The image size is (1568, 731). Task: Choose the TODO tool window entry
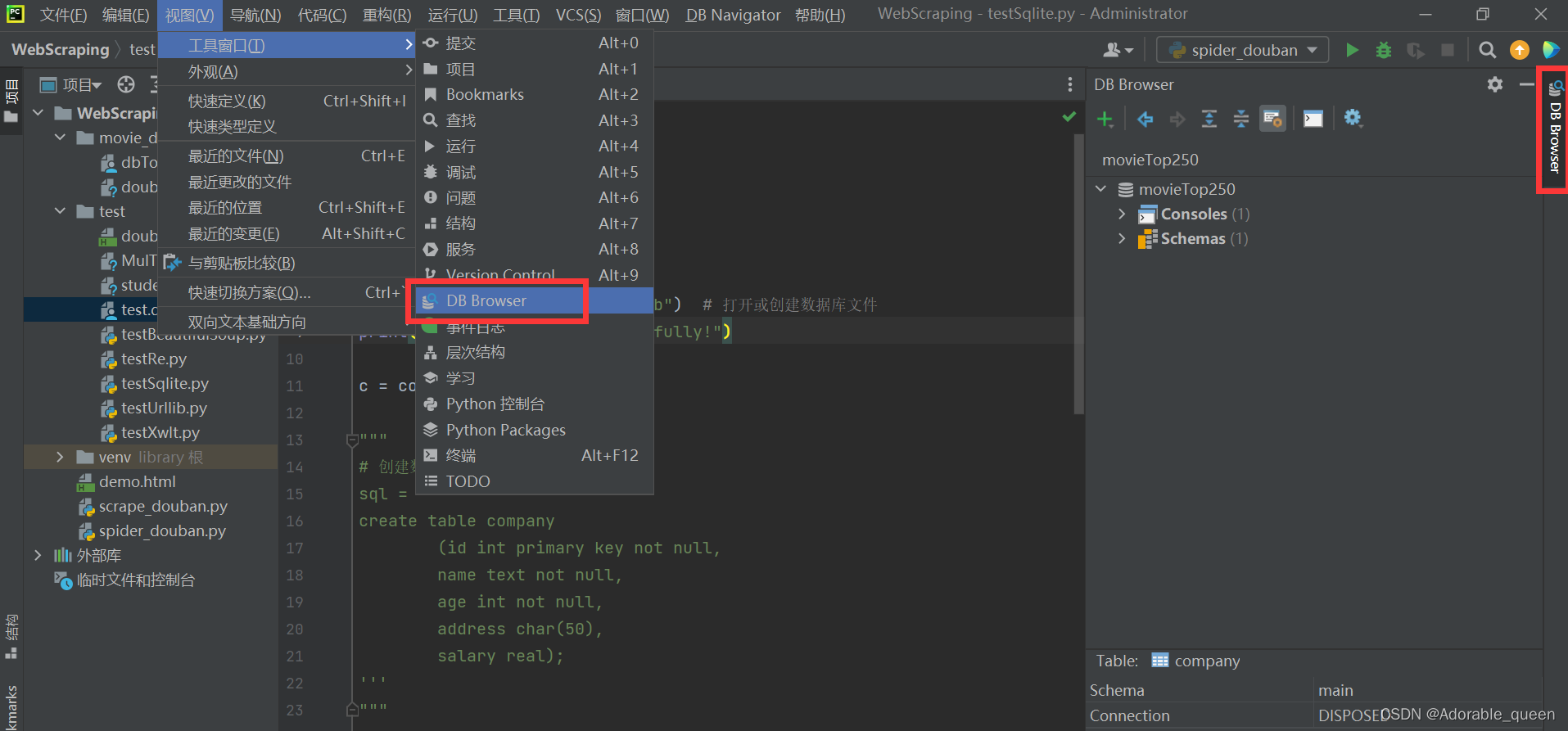535,481
